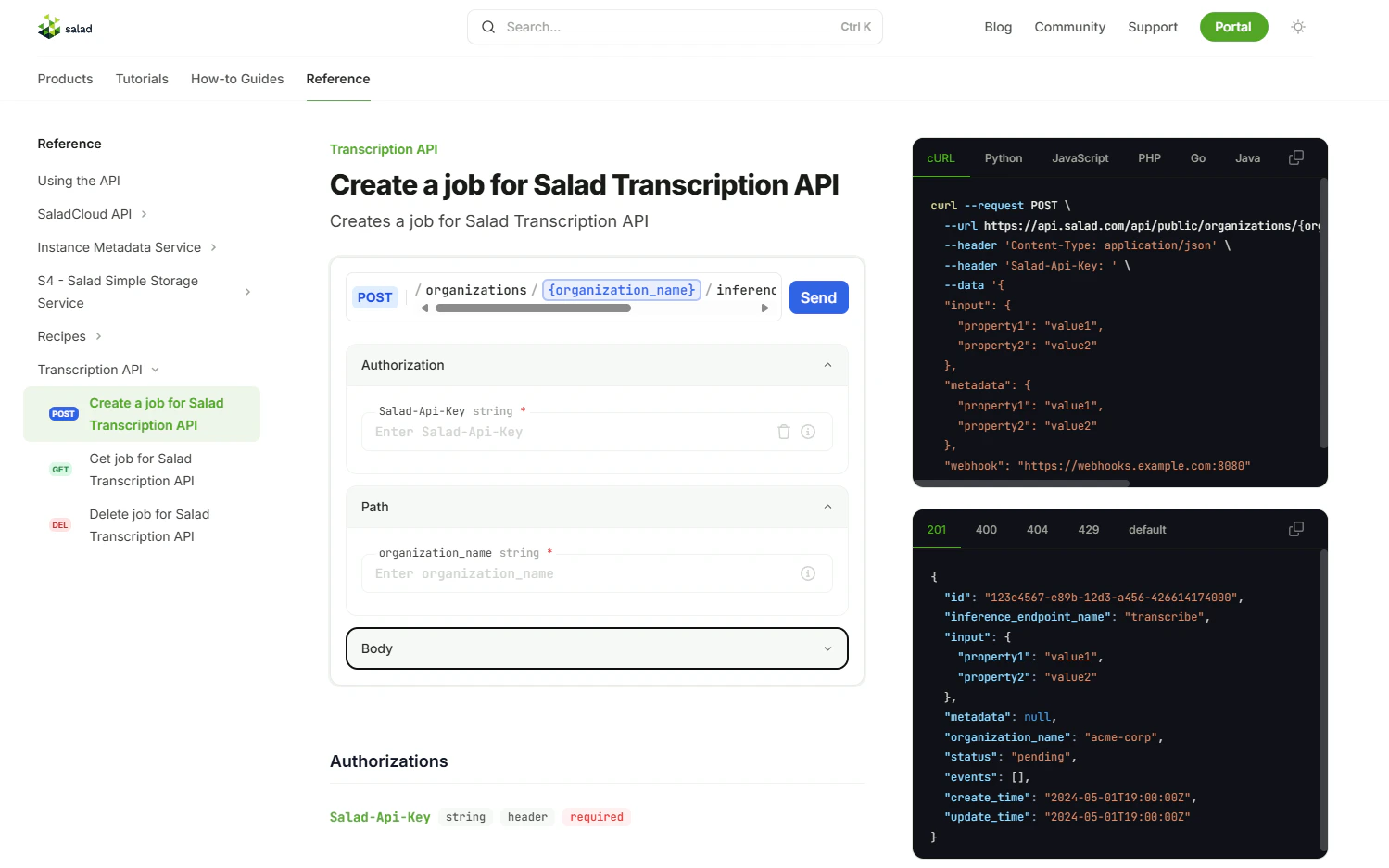The image size is (1389, 868).
Task: Click the cURL code vertical scrollbar
Action: [x=1323, y=313]
